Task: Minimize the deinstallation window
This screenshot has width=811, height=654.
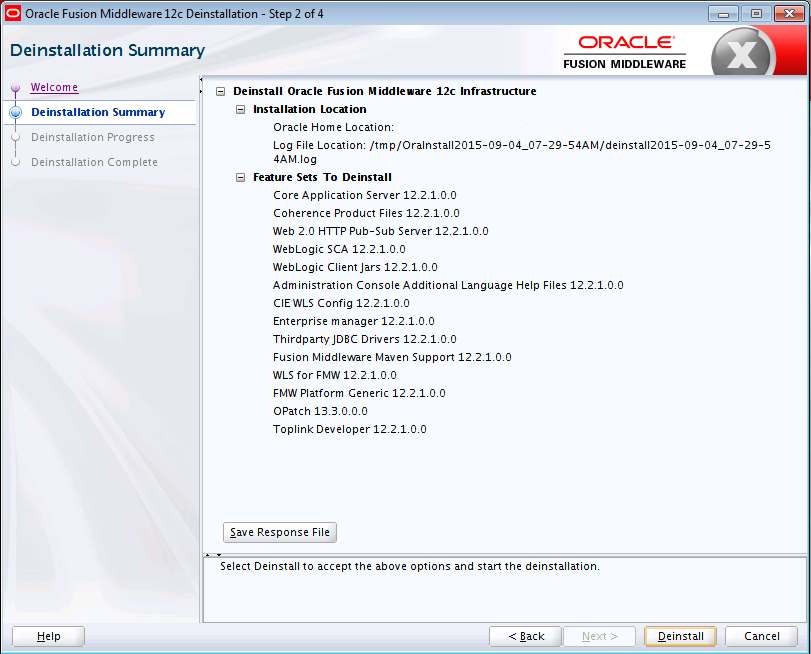Action: click(723, 13)
